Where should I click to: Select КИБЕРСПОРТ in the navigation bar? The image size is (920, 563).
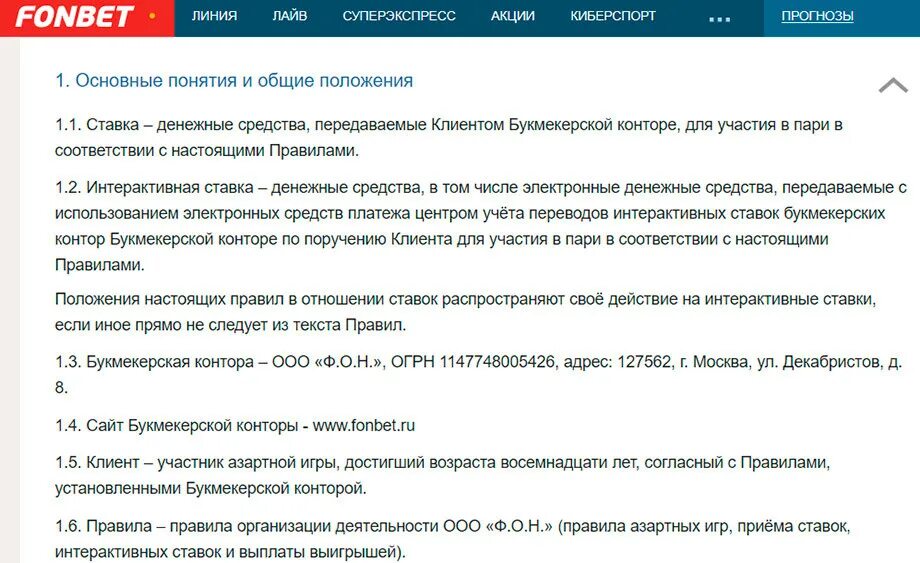(x=613, y=16)
